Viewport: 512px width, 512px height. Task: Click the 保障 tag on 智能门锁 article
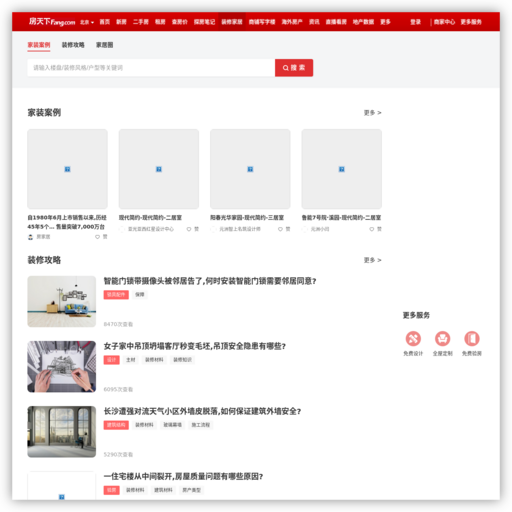point(140,295)
